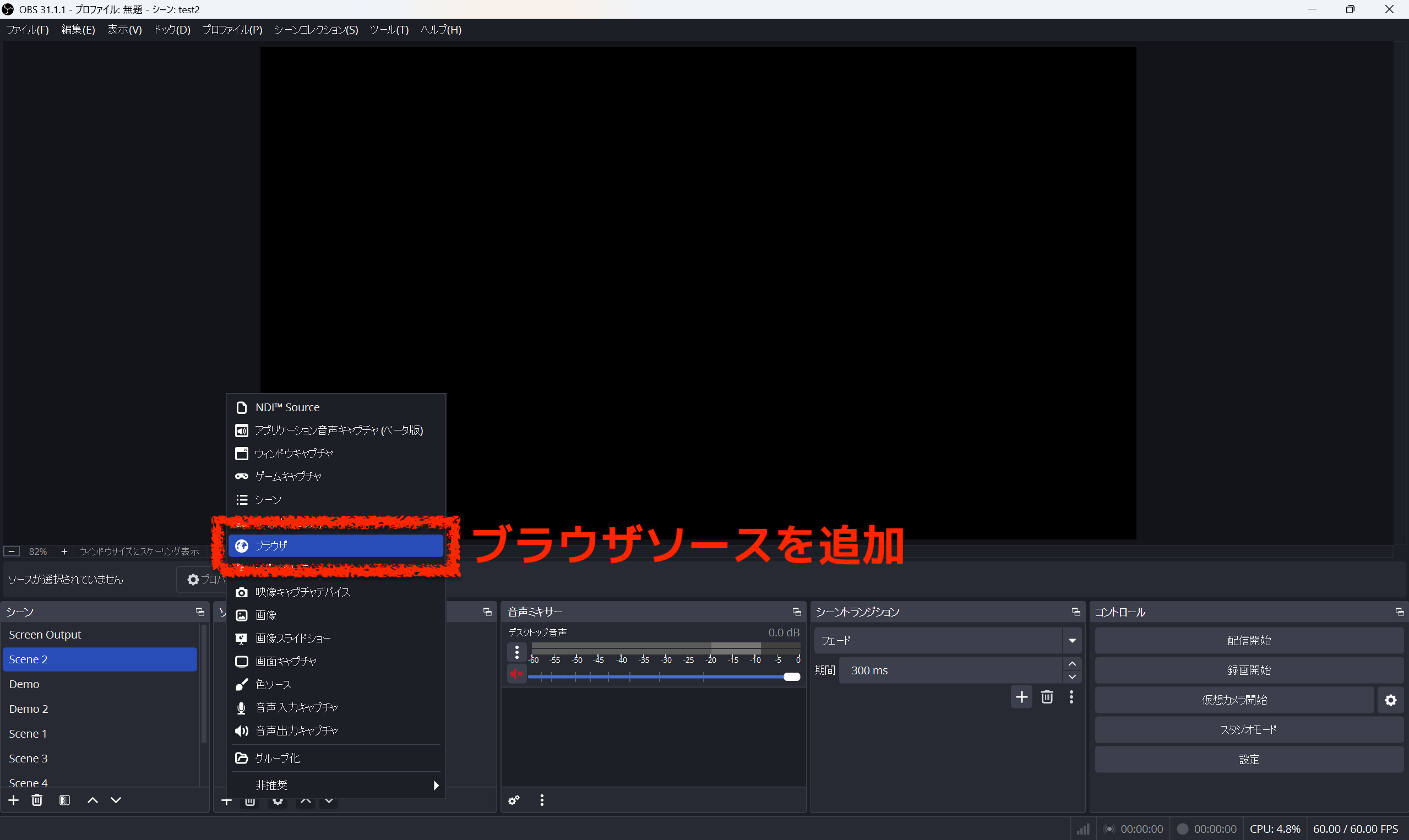Screen dimensions: 1409x840
Task: Open ドック(D) menu
Action: tap(172, 30)
